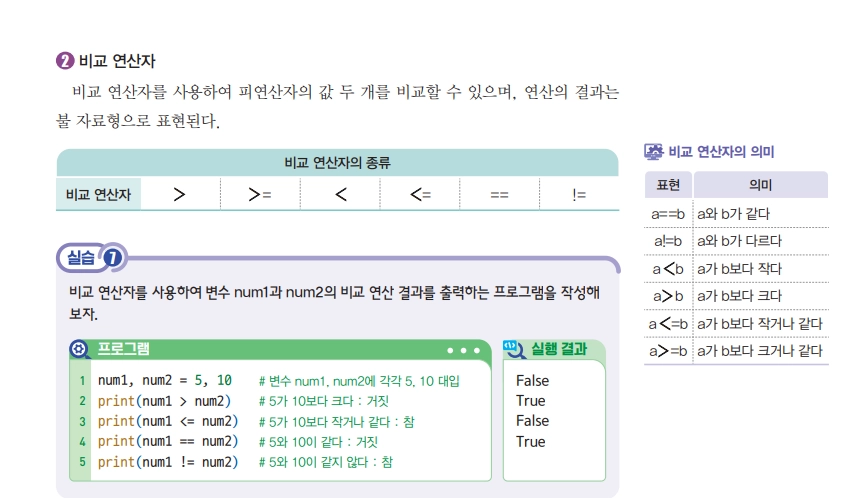Click the gear icon beside 프로그램 header
857x498 pixels.
79,349
